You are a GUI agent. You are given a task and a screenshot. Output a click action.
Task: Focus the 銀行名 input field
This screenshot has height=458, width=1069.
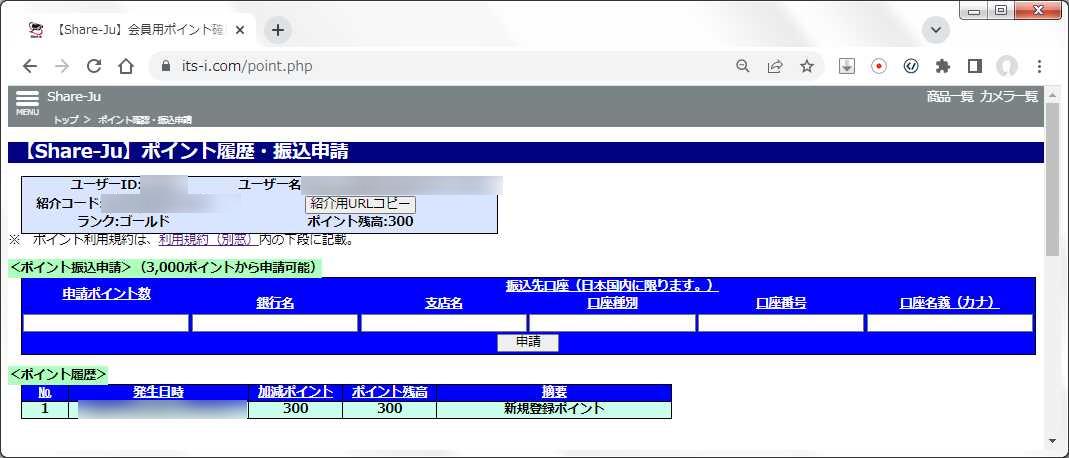click(x=275, y=323)
